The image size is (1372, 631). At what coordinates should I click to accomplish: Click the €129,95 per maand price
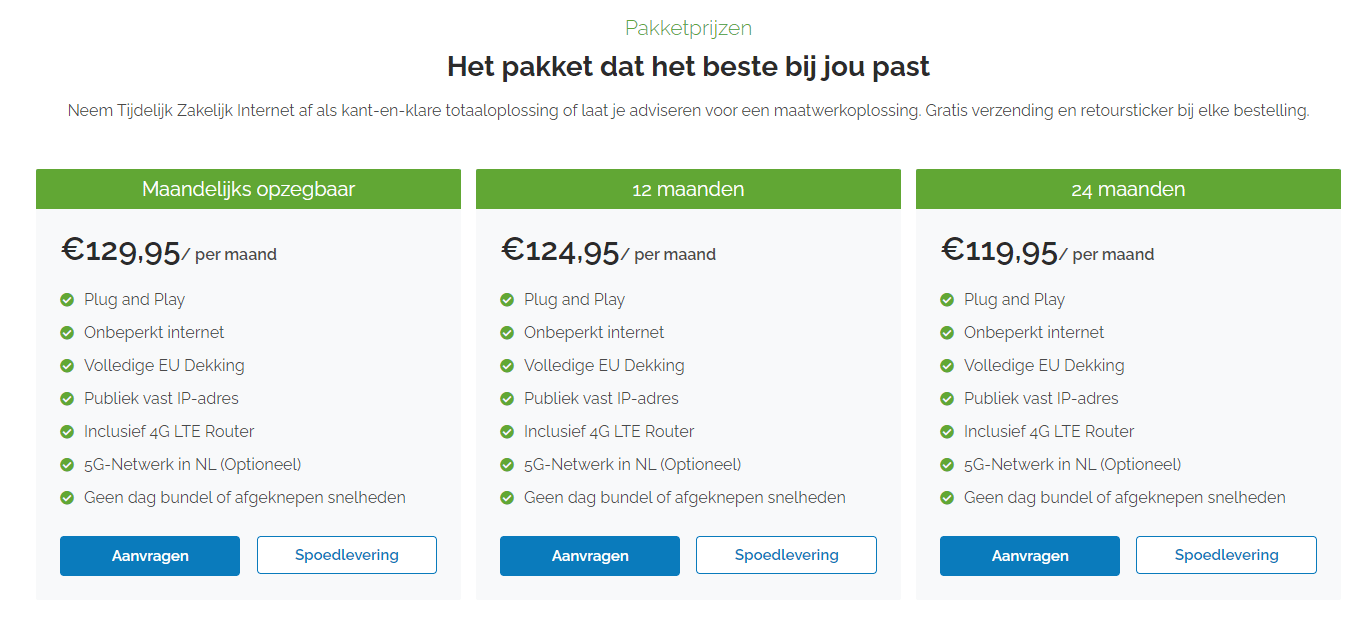[x=169, y=251]
